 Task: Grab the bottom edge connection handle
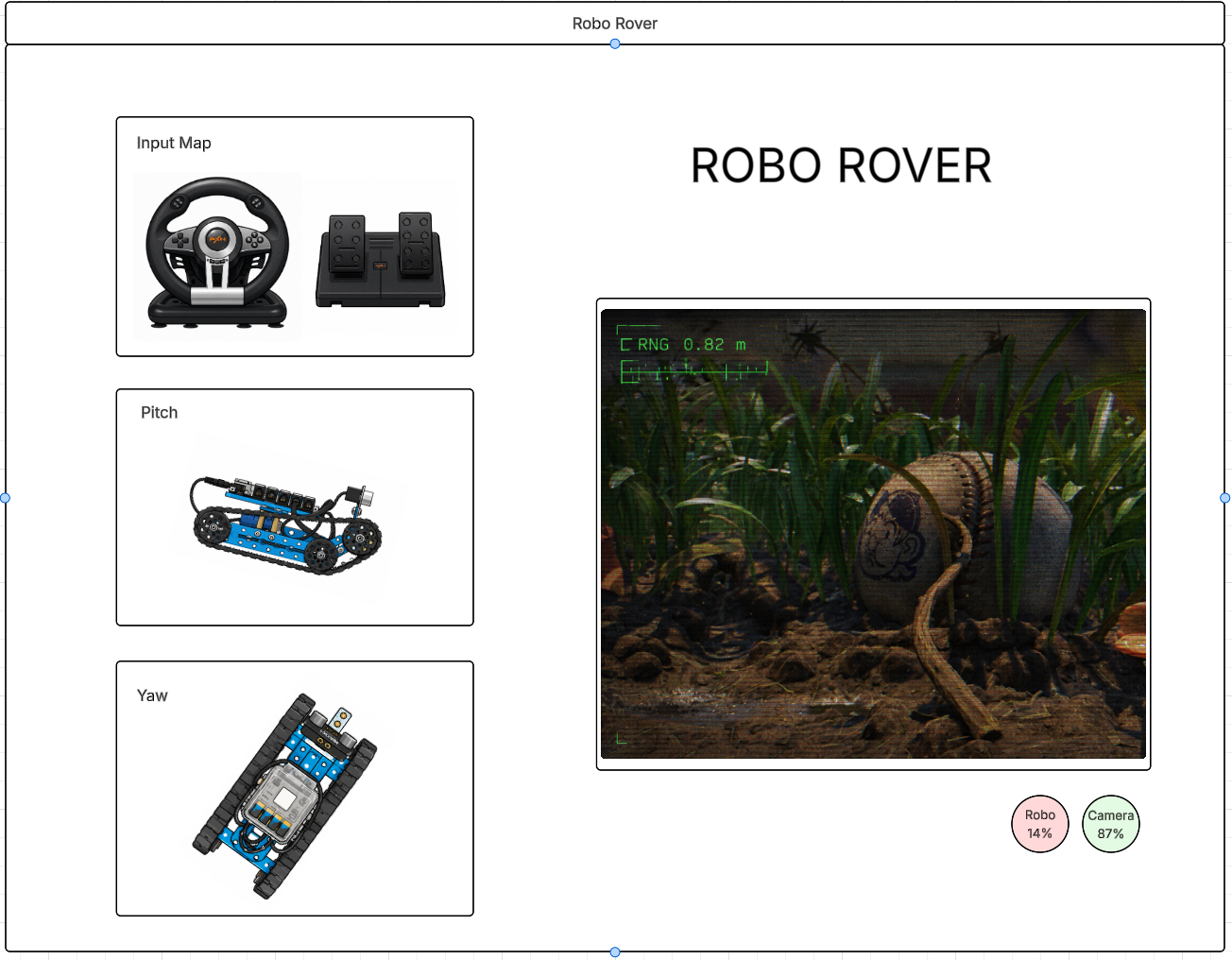615,951
